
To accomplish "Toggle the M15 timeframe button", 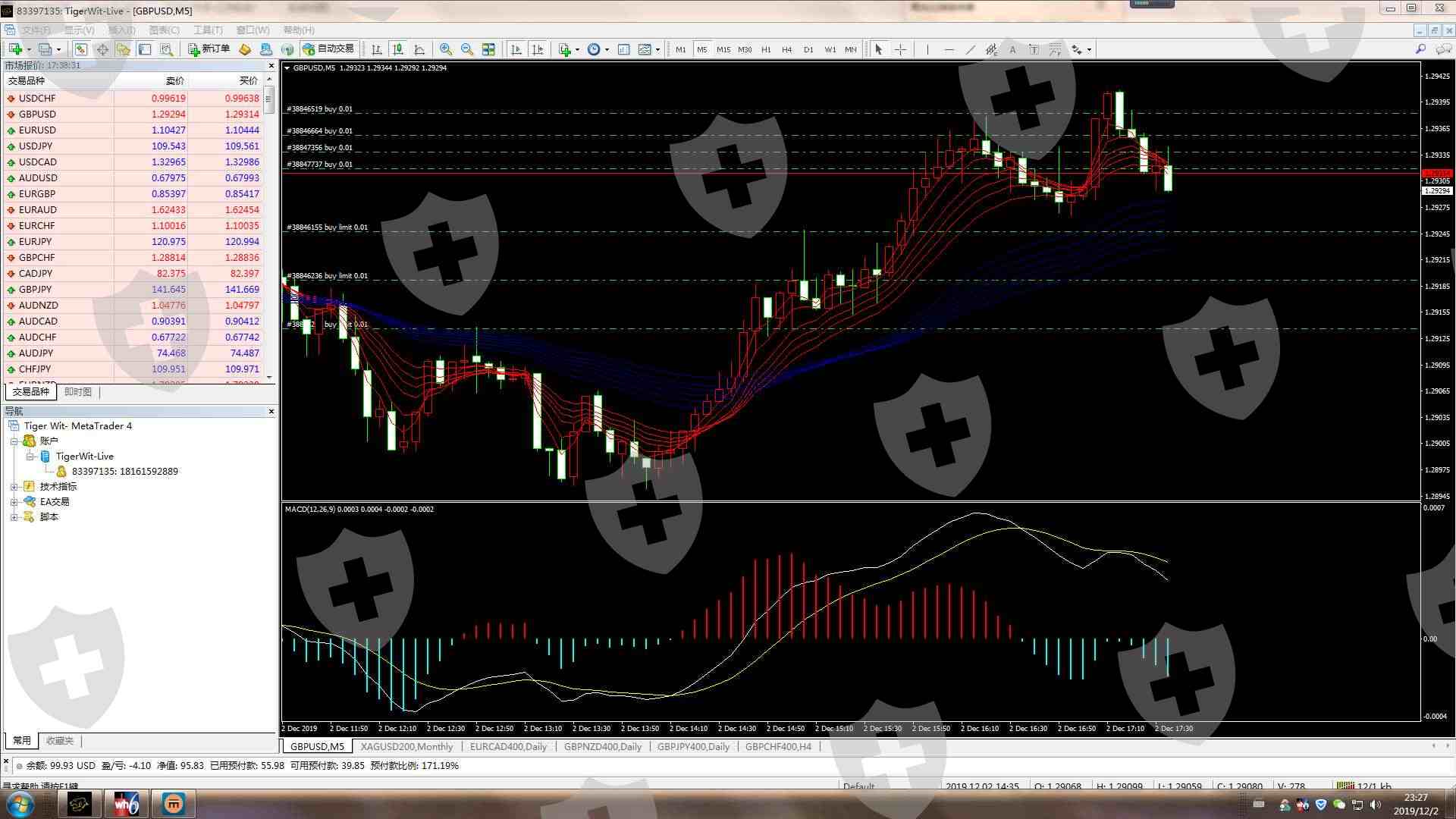I will click(x=723, y=49).
